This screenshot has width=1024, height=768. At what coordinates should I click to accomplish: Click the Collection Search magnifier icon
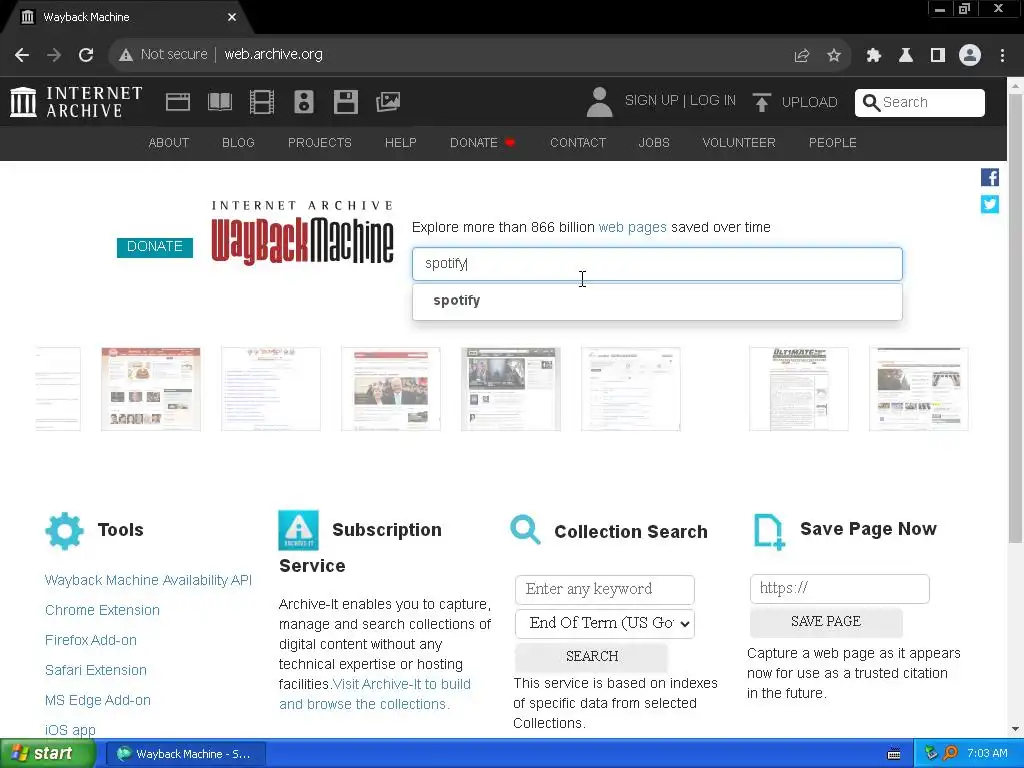click(x=525, y=530)
